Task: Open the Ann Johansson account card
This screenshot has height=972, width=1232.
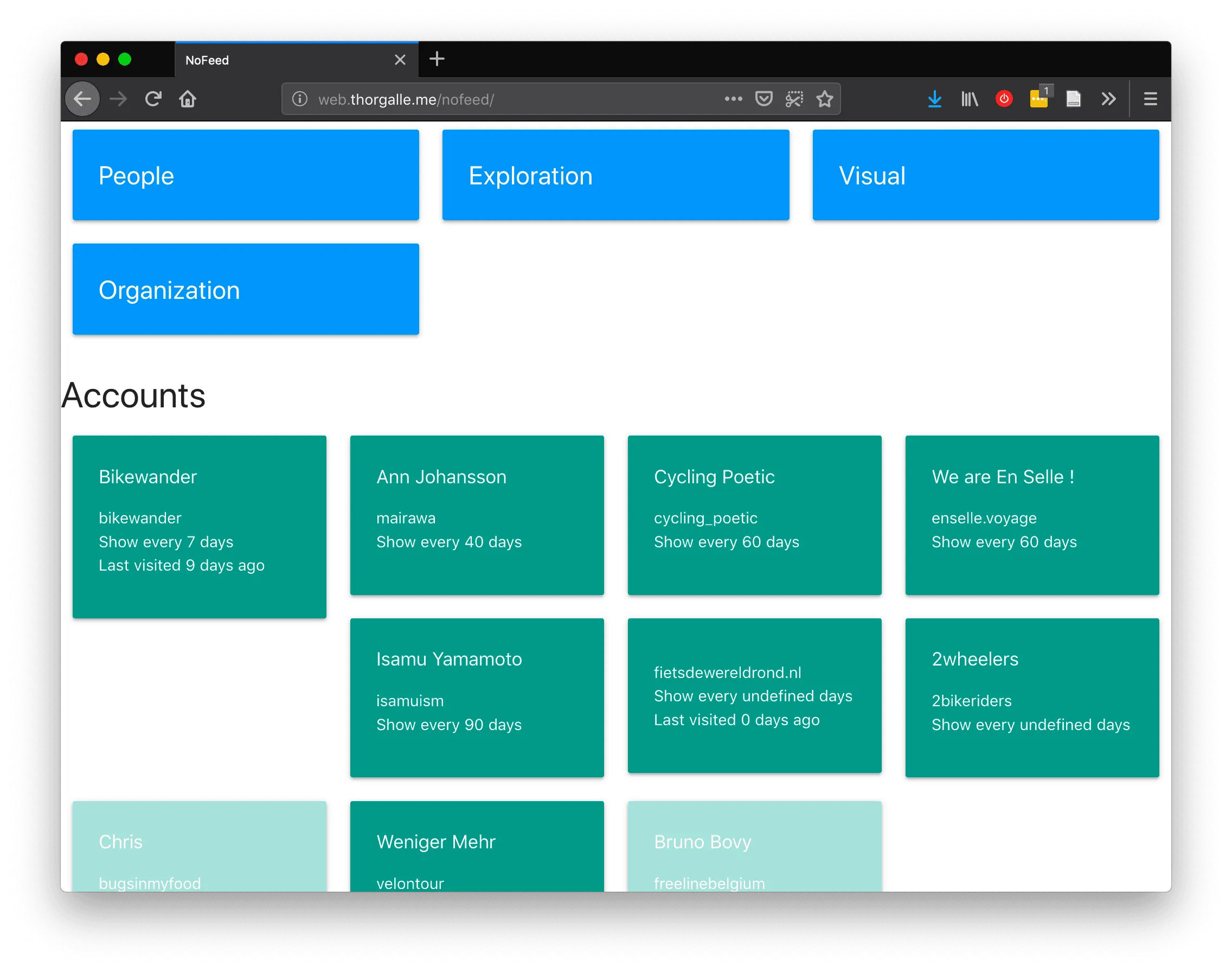Action: (x=477, y=515)
